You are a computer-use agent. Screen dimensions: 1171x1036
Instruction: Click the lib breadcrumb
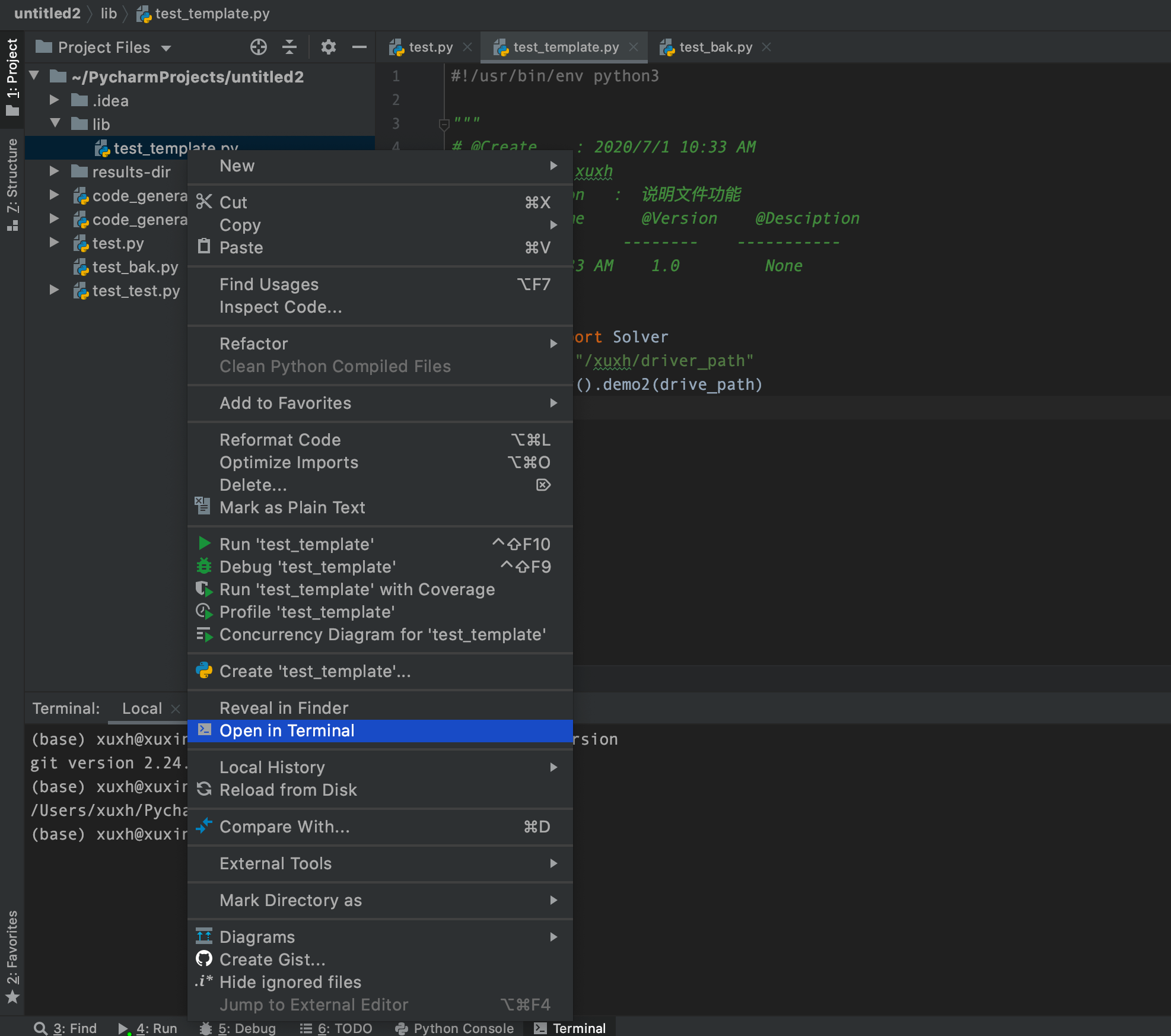109,13
